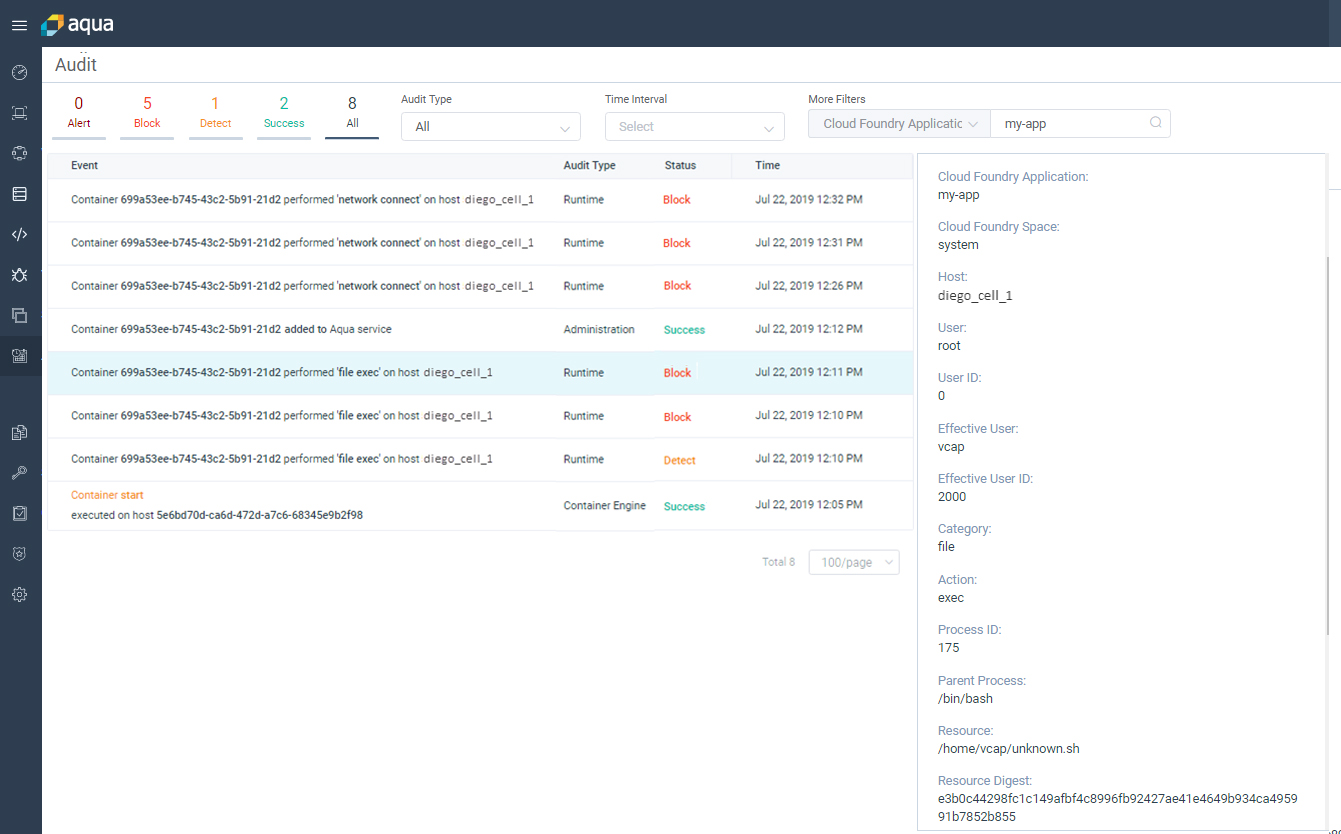This screenshot has height=834, width=1341.
Task: Open the Time Interval Select dropdown
Action: (694, 127)
